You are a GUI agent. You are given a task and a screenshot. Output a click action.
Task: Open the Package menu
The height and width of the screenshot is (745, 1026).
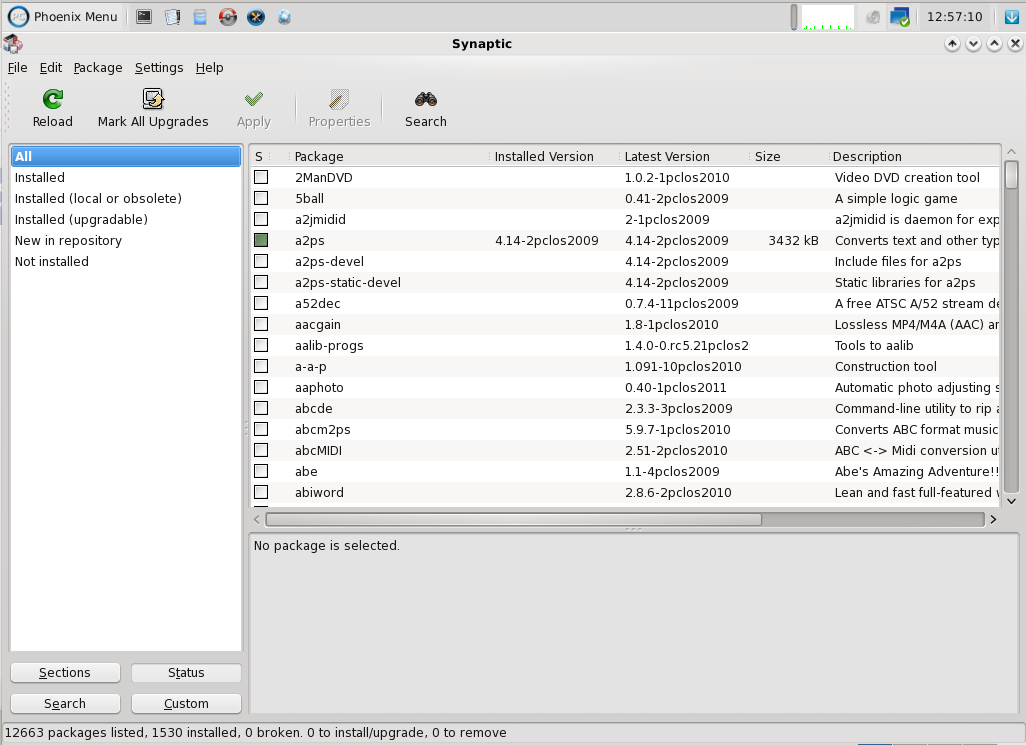98,68
